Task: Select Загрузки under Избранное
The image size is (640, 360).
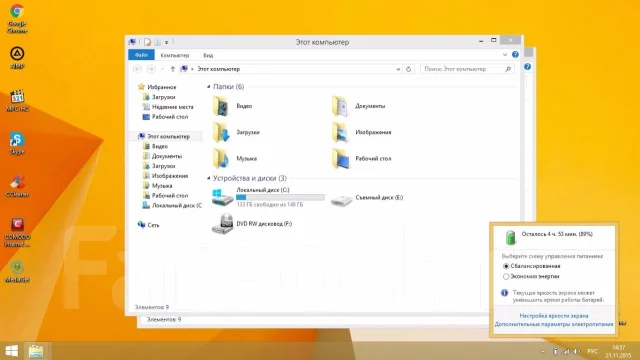Action: point(159,97)
